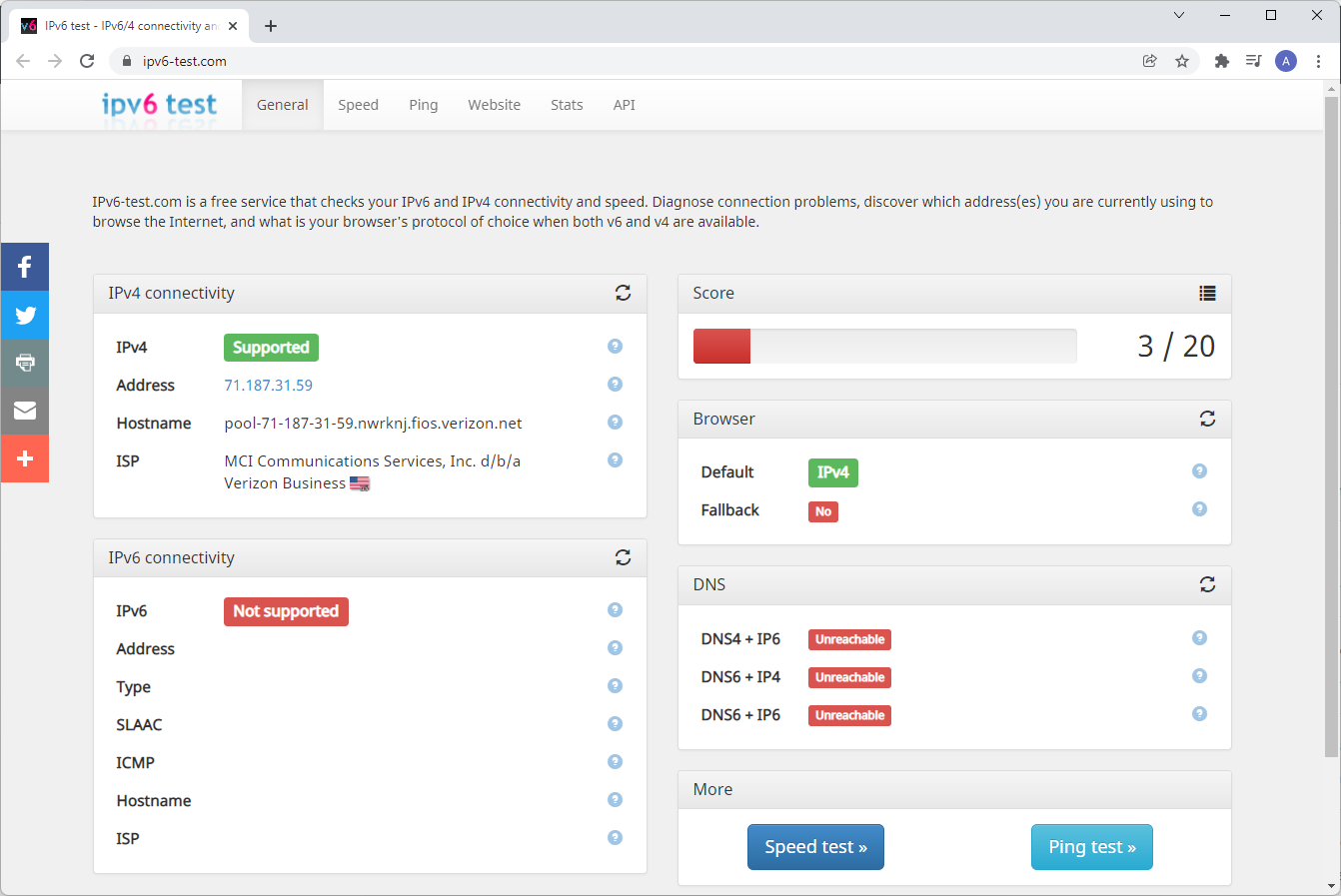This screenshot has height=896, width=1341.
Task: Switch to the Stats tab
Action: click(x=567, y=104)
